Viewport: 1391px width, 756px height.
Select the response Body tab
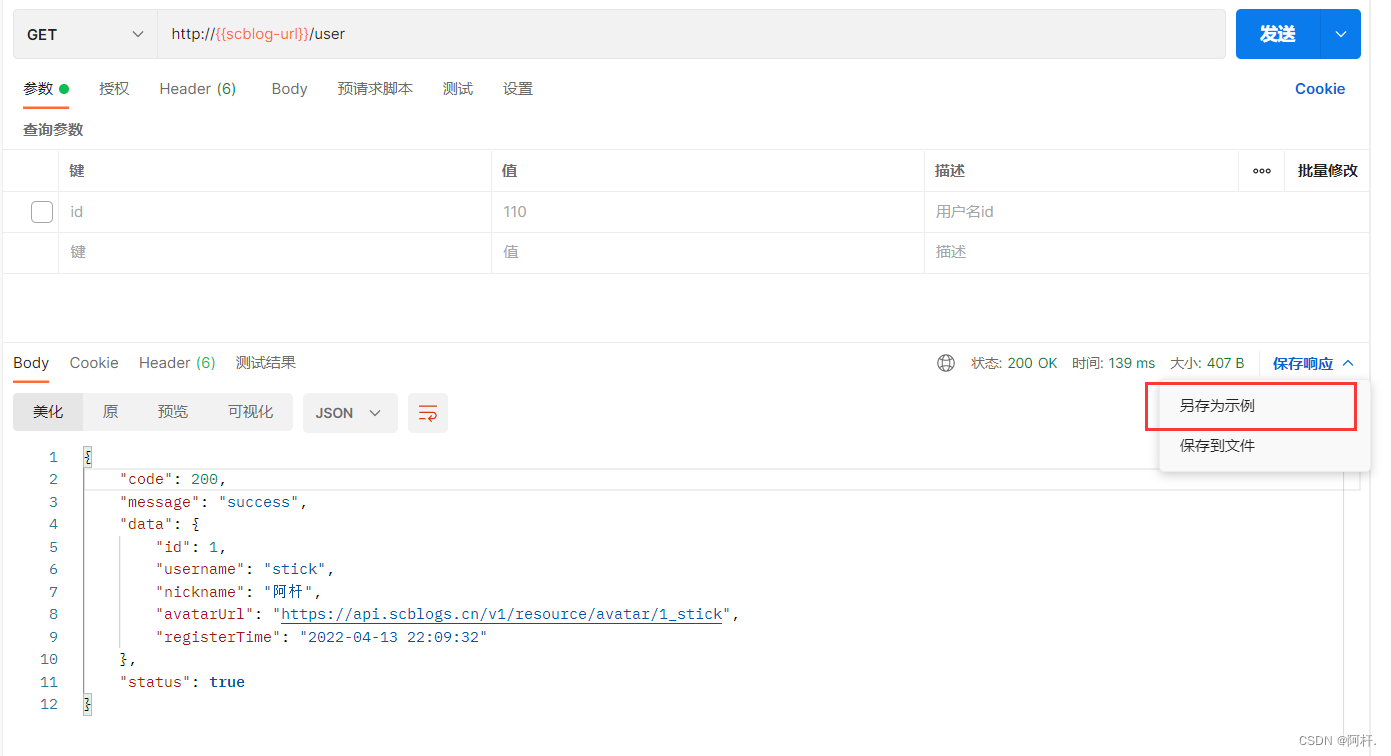click(31, 363)
